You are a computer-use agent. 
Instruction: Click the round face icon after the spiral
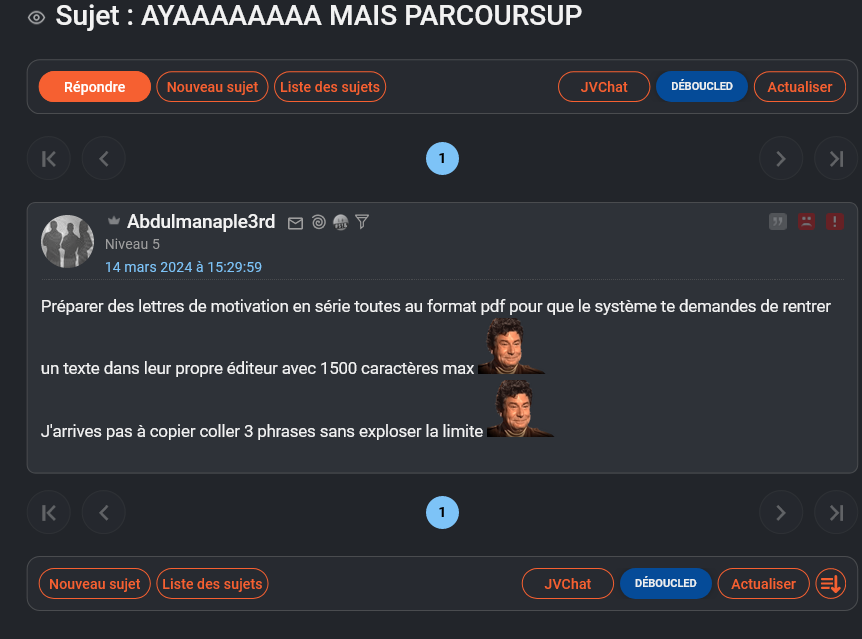click(340, 223)
